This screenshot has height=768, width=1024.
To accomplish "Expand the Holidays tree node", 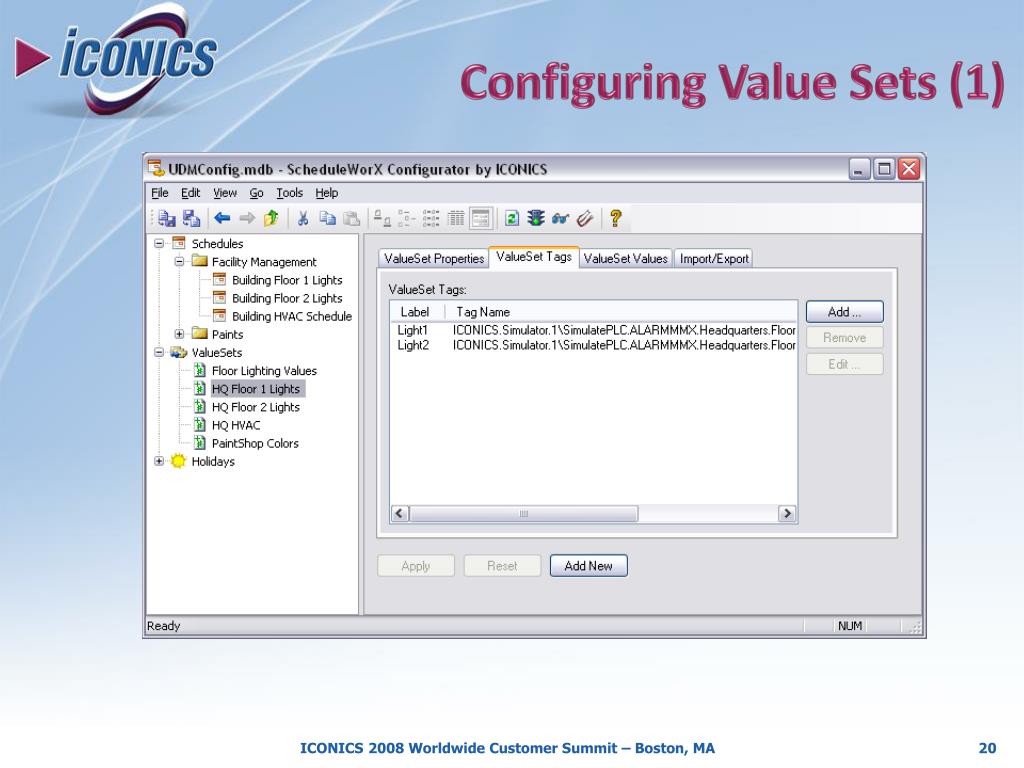I will (159, 462).
